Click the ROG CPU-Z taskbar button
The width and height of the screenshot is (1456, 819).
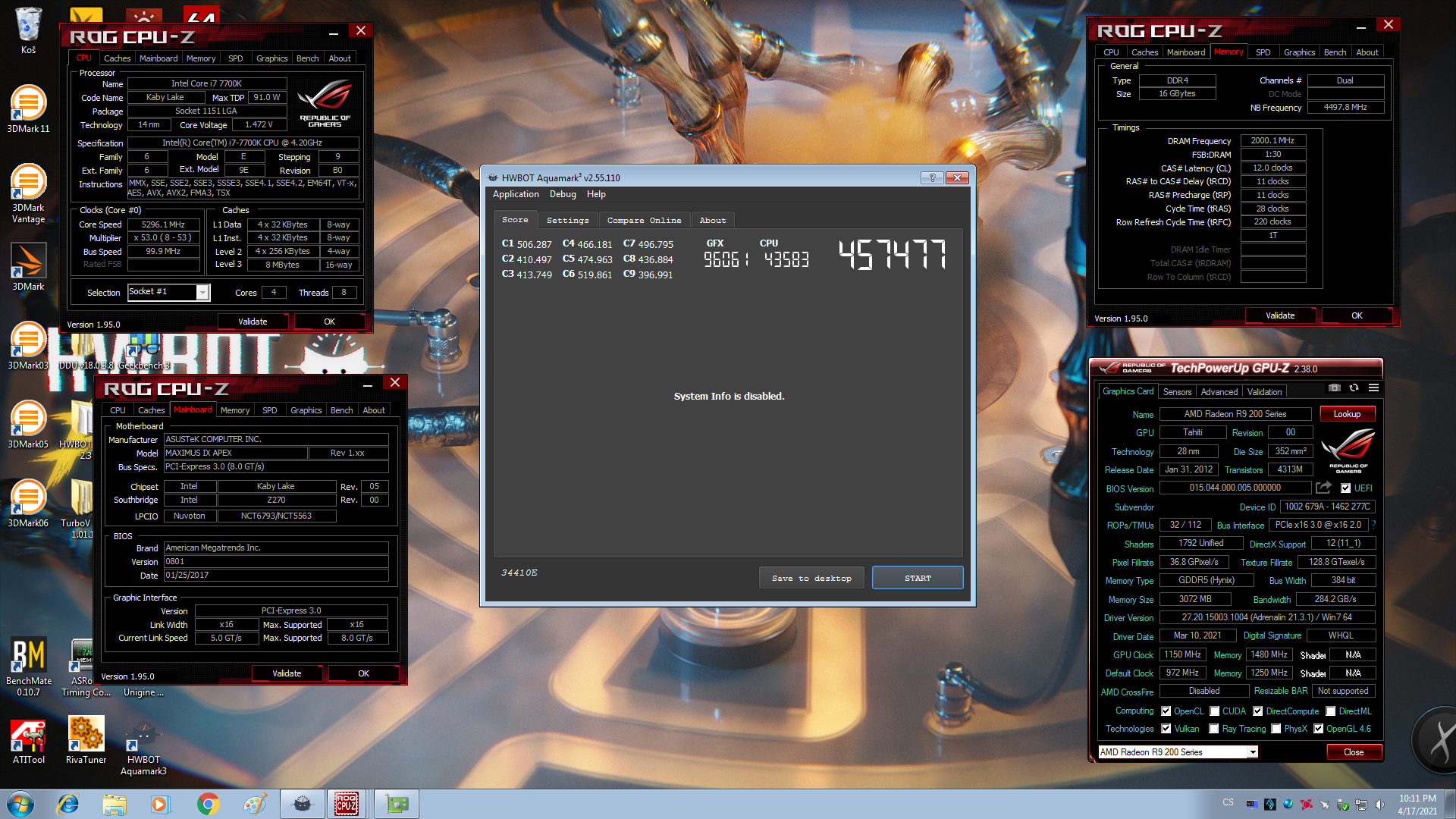(x=347, y=804)
